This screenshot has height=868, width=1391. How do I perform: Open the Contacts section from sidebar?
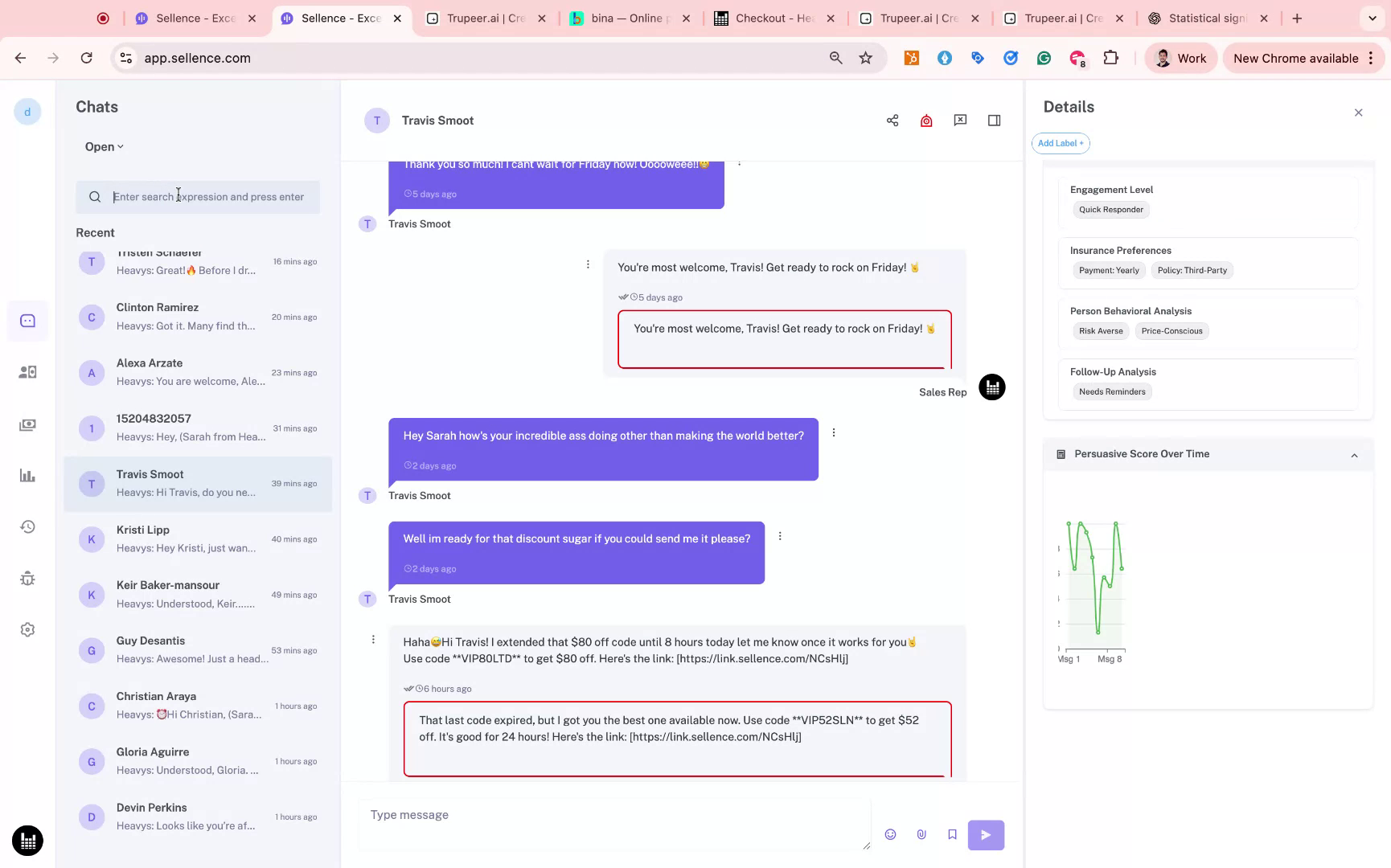(27, 371)
